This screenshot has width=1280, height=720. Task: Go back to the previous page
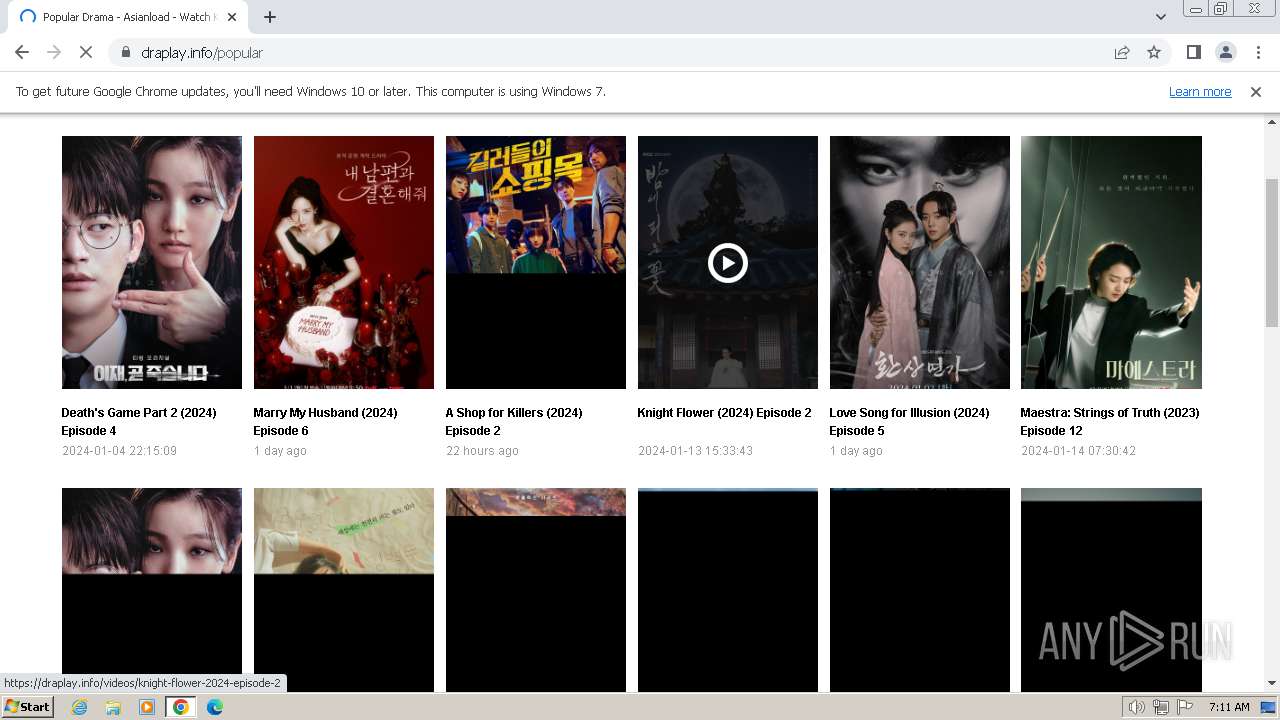(22, 52)
